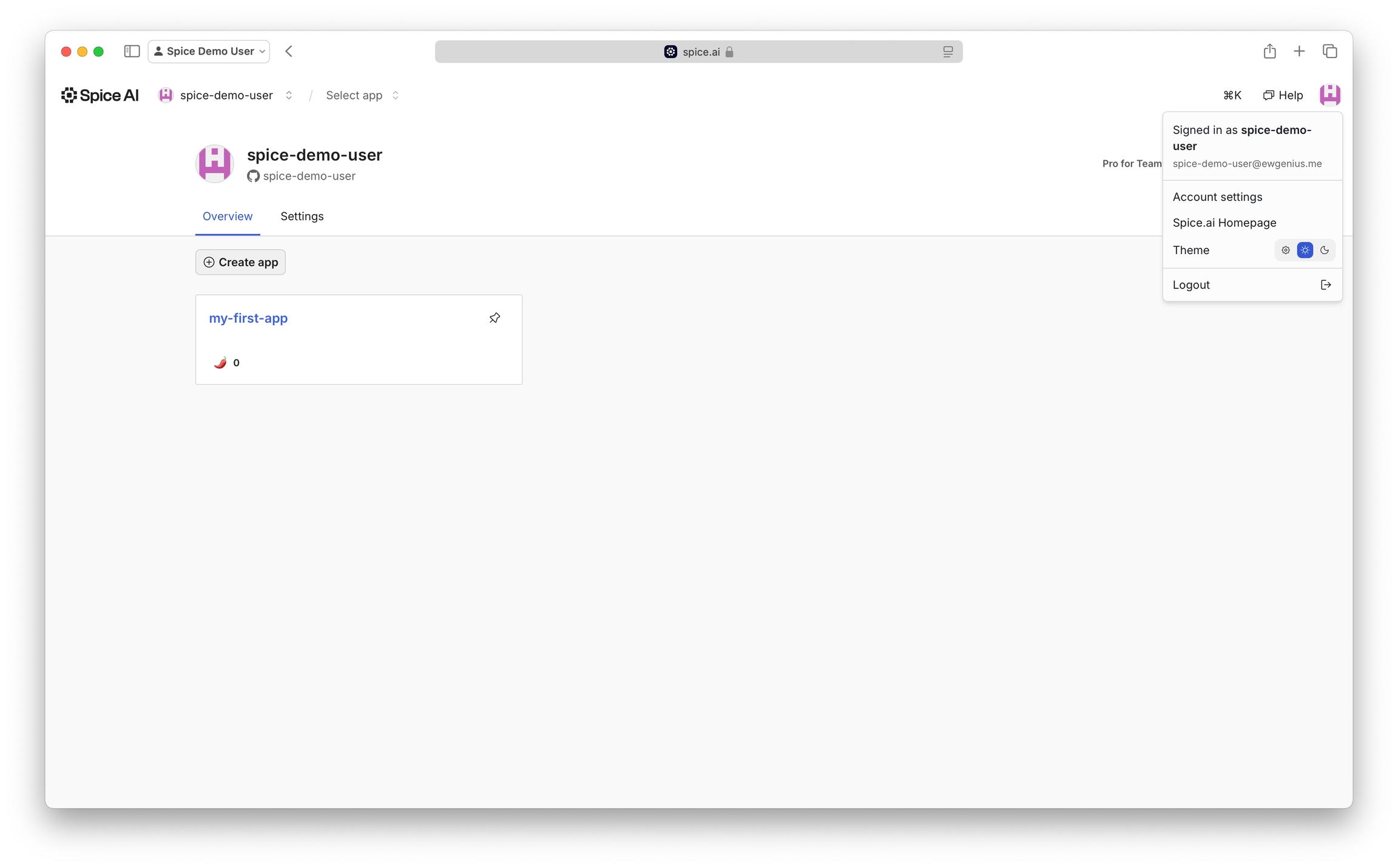The image size is (1398, 868).
Task: Click the reader icon in address bar
Action: pyautogui.click(x=948, y=52)
